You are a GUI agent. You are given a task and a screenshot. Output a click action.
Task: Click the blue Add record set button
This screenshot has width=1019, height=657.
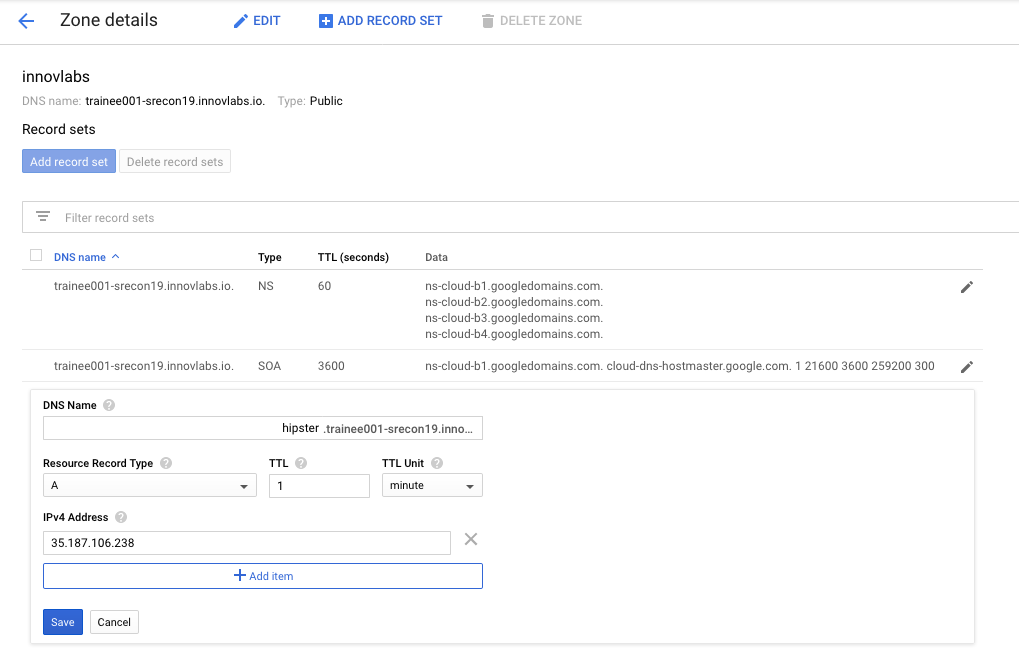(69, 162)
